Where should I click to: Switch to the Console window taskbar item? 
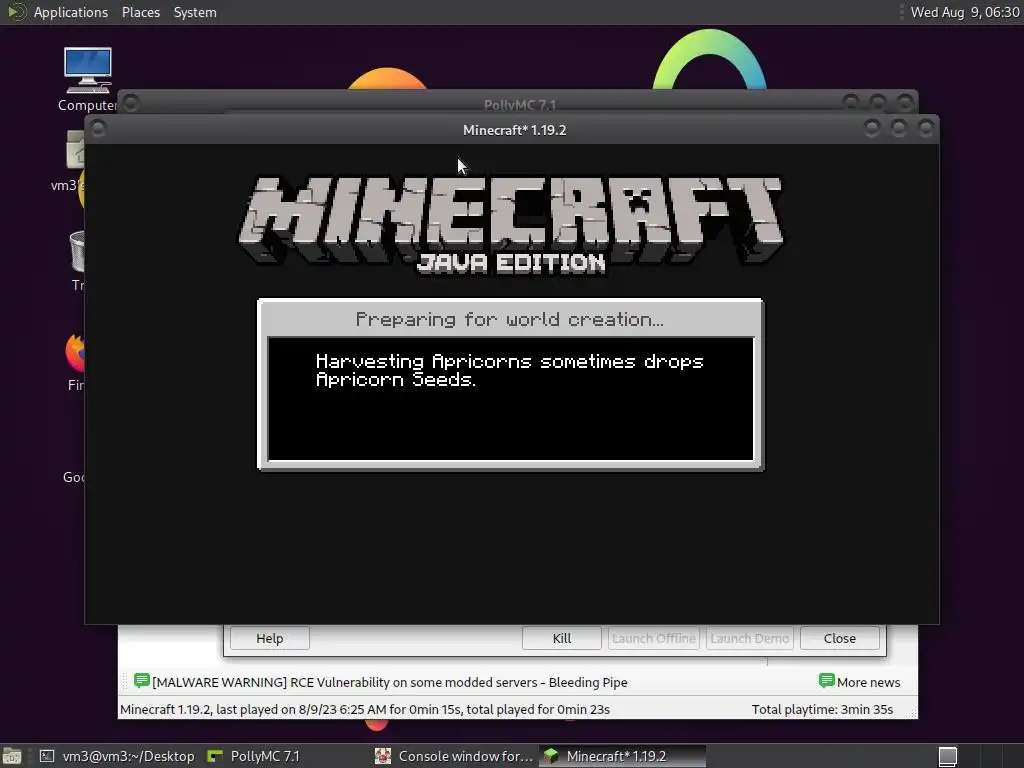point(455,756)
